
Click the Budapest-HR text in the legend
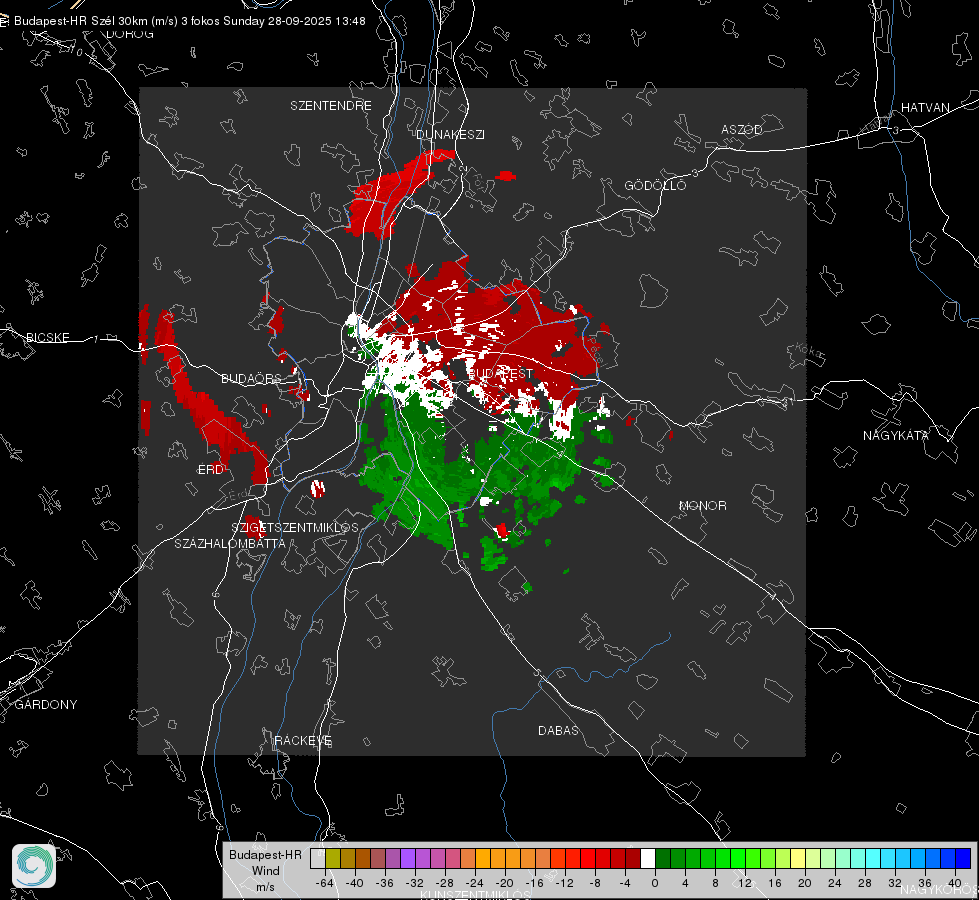coord(265,854)
